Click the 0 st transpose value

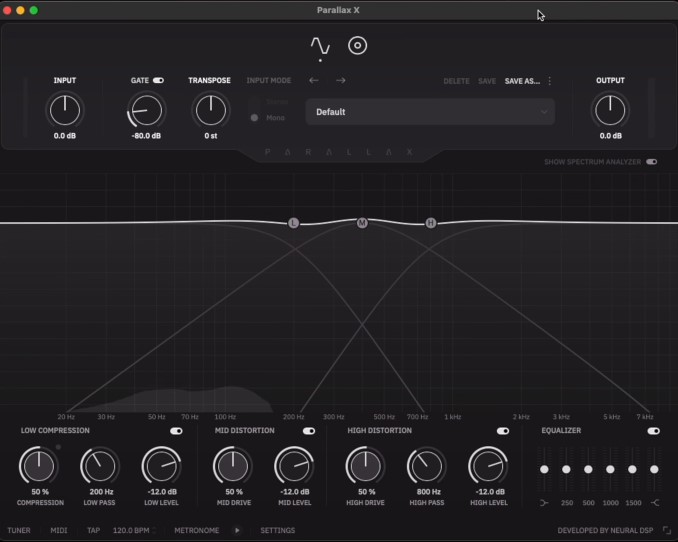[211, 136]
